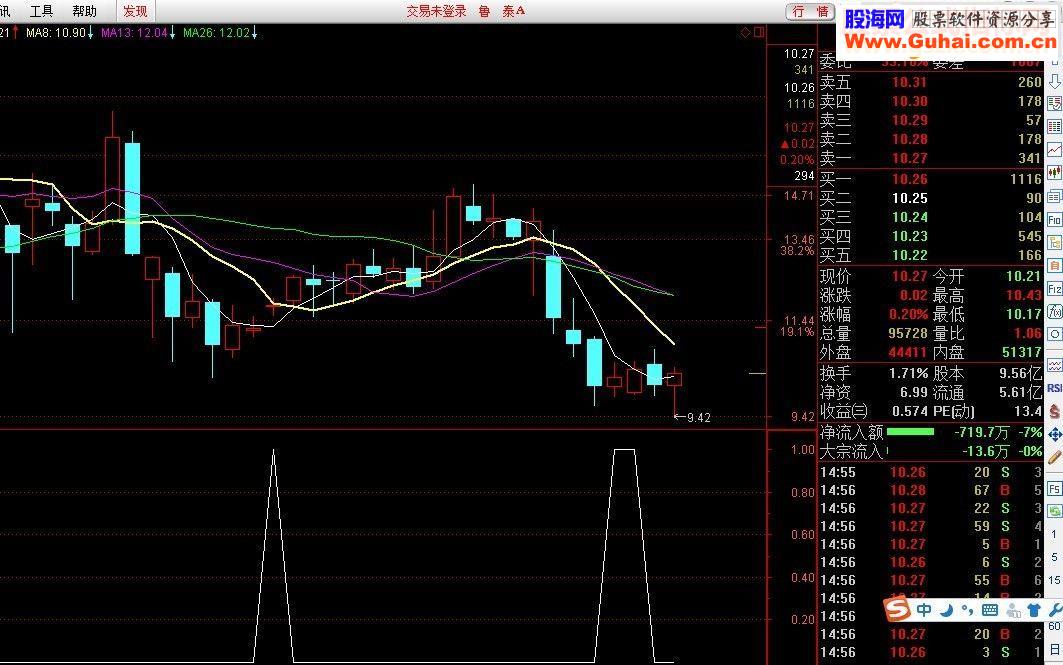
Task: Switch to the intraday line chart icon
Action: click(1055, 150)
